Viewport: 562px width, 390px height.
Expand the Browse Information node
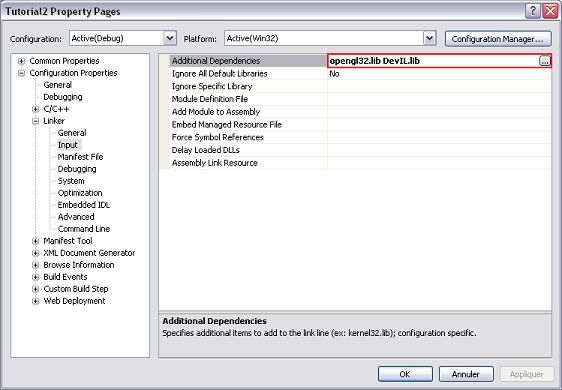[35, 265]
